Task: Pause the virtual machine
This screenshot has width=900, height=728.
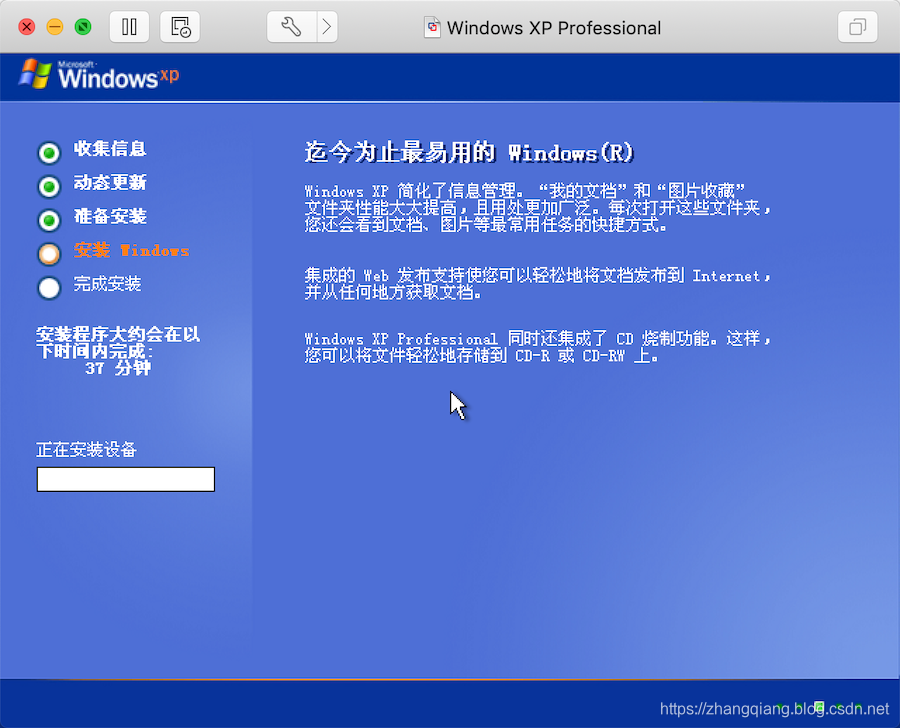Action: 129,27
